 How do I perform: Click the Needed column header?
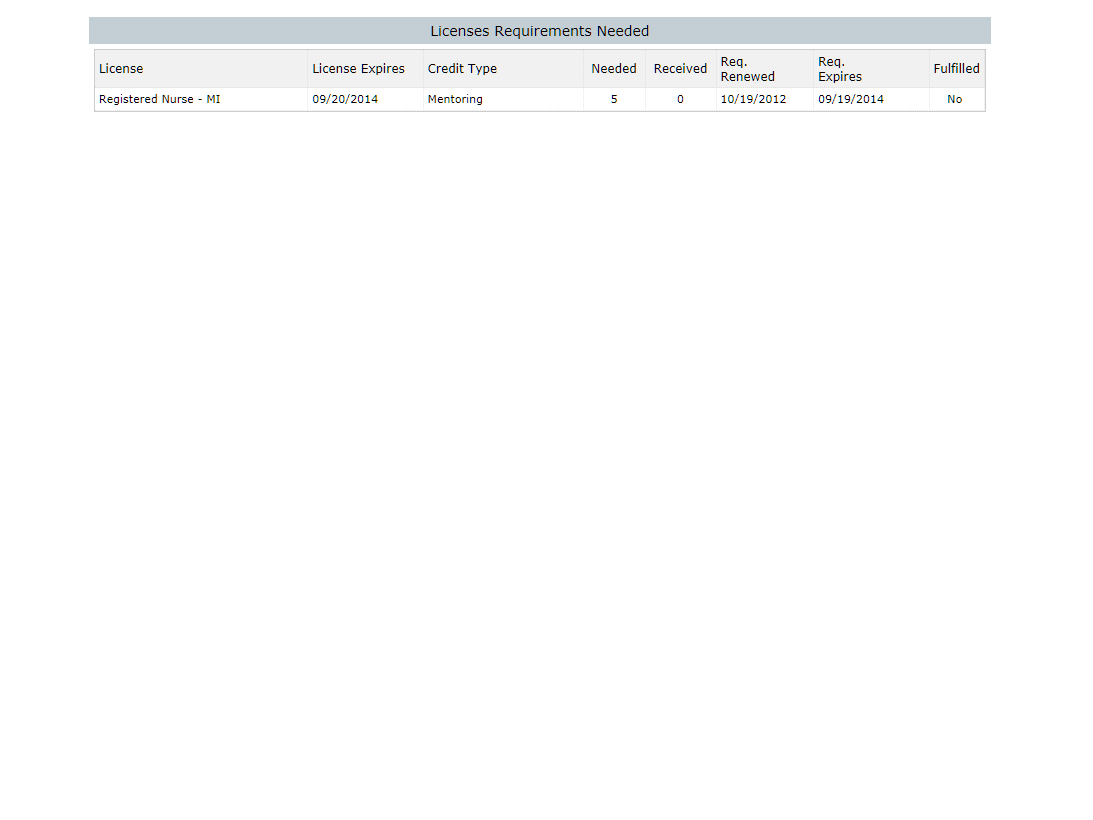point(613,69)
